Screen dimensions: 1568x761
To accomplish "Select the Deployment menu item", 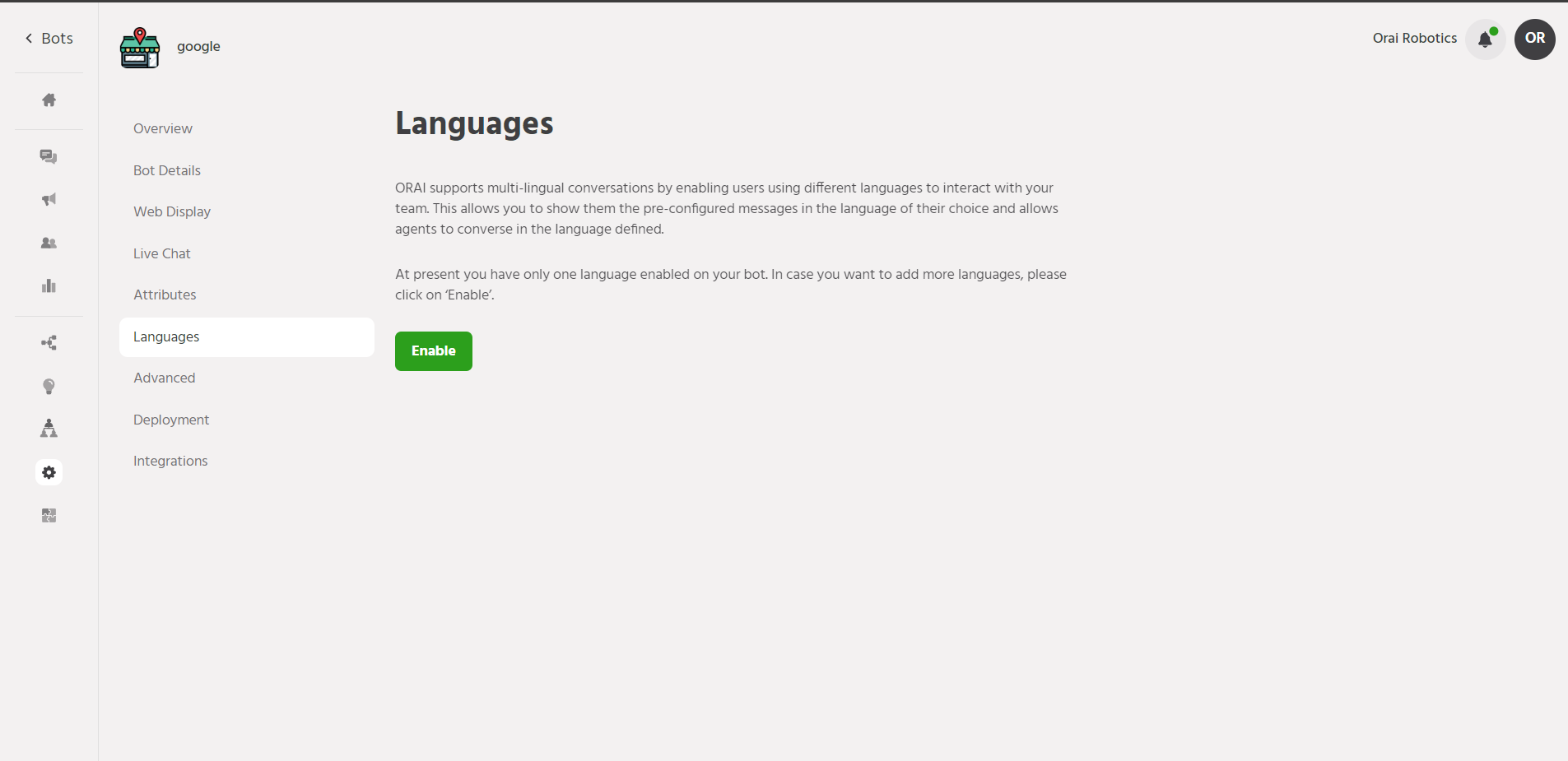I will click(171, 420).
